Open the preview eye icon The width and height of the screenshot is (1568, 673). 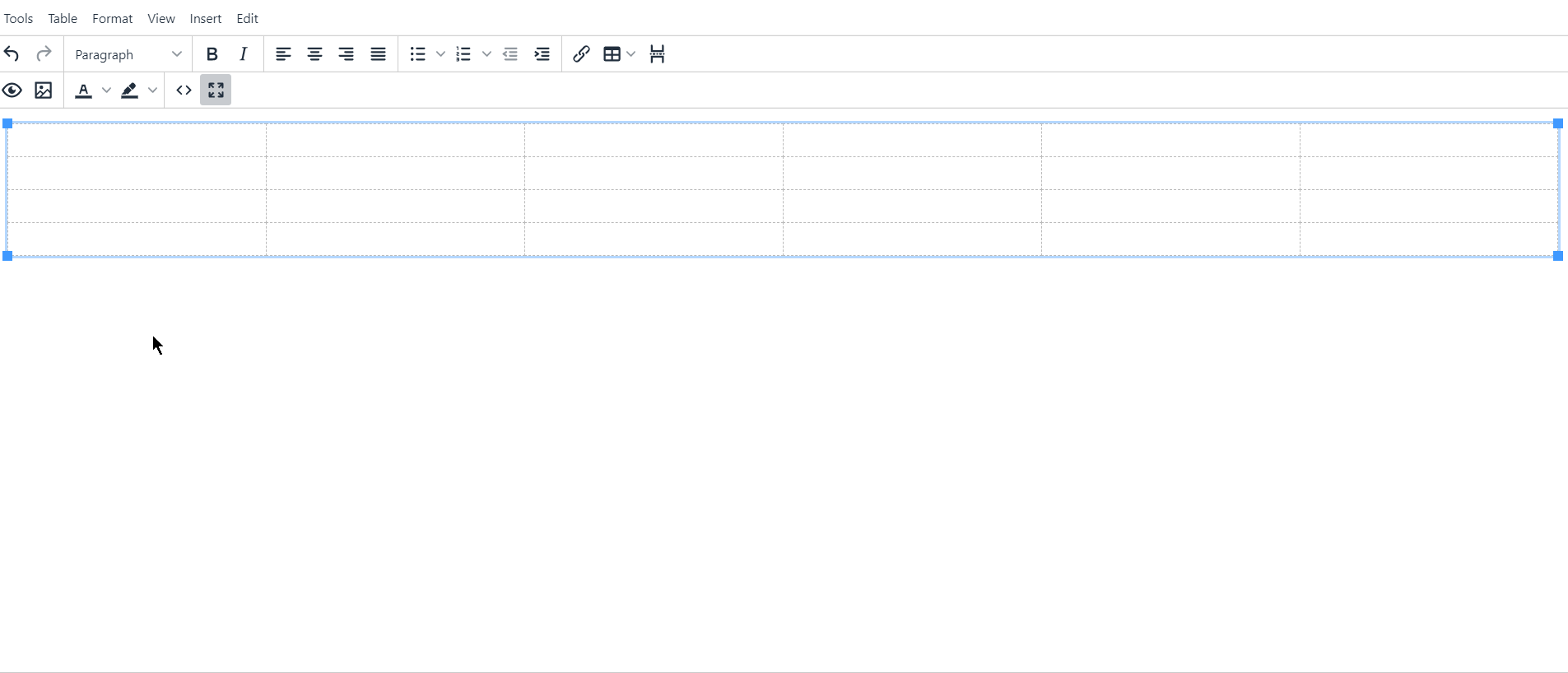tap(12, 91)
